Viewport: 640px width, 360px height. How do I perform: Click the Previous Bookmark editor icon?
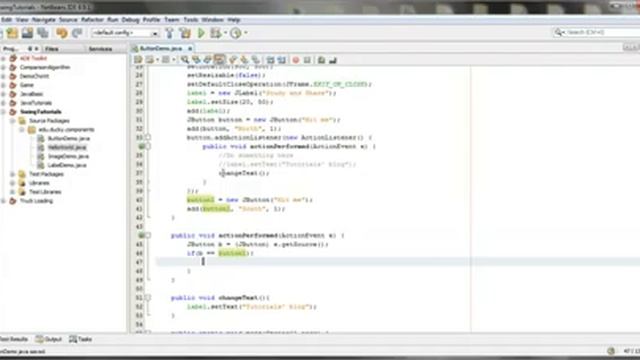(x=233, y=60)
